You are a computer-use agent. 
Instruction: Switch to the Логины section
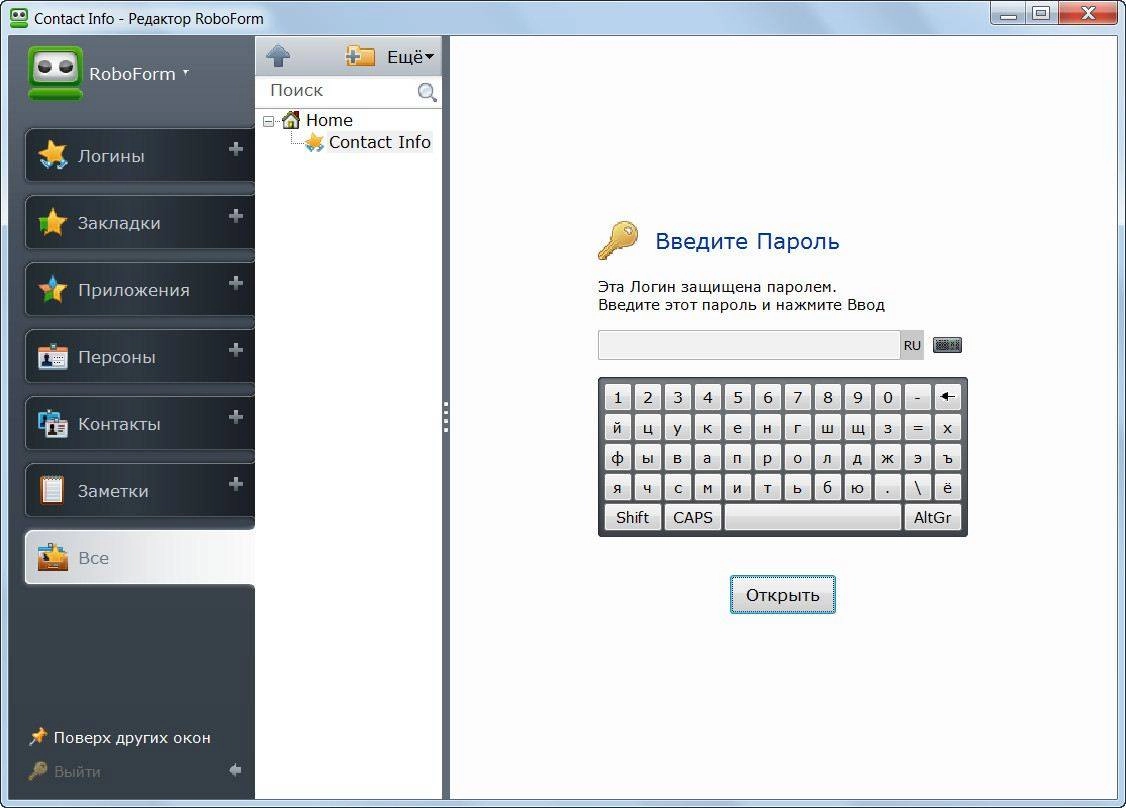[x=140, y=155]
